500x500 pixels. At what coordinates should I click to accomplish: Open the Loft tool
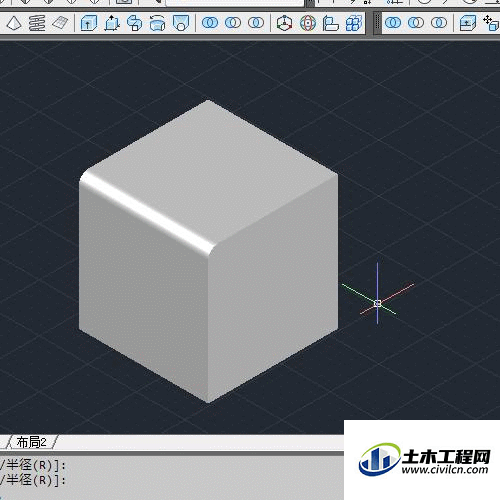(x=181, y=23)
